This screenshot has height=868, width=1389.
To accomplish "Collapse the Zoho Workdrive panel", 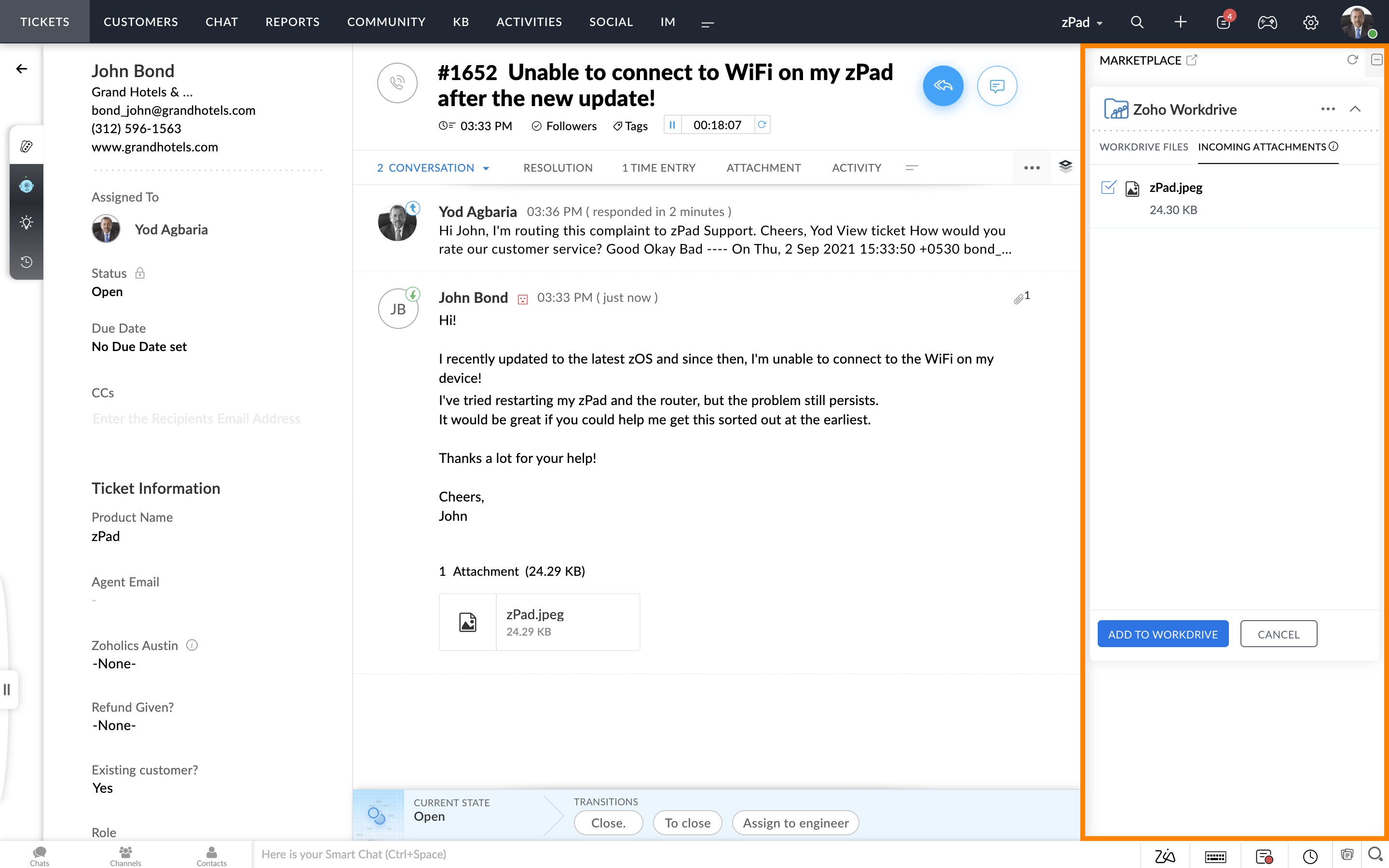I will point(1355,109).
